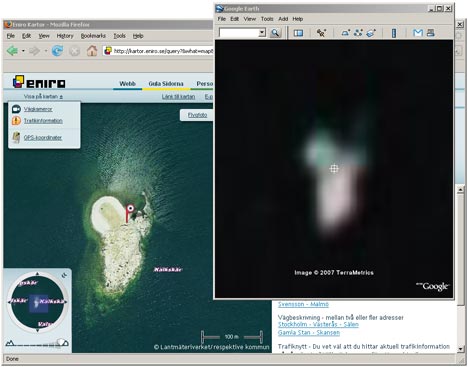Pan the Eniro map east with the right arrow
The image size is (468, 367).
point(66,302)
